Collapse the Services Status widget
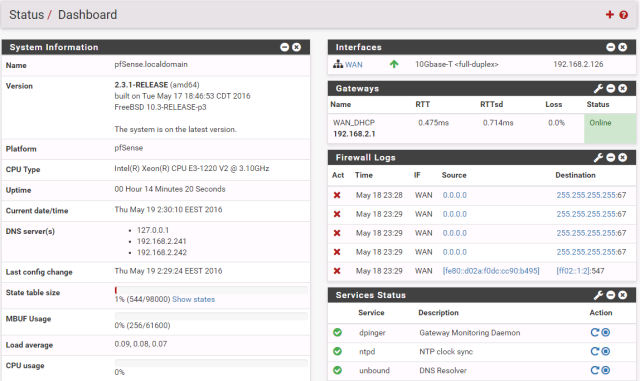 pos(611,295)
